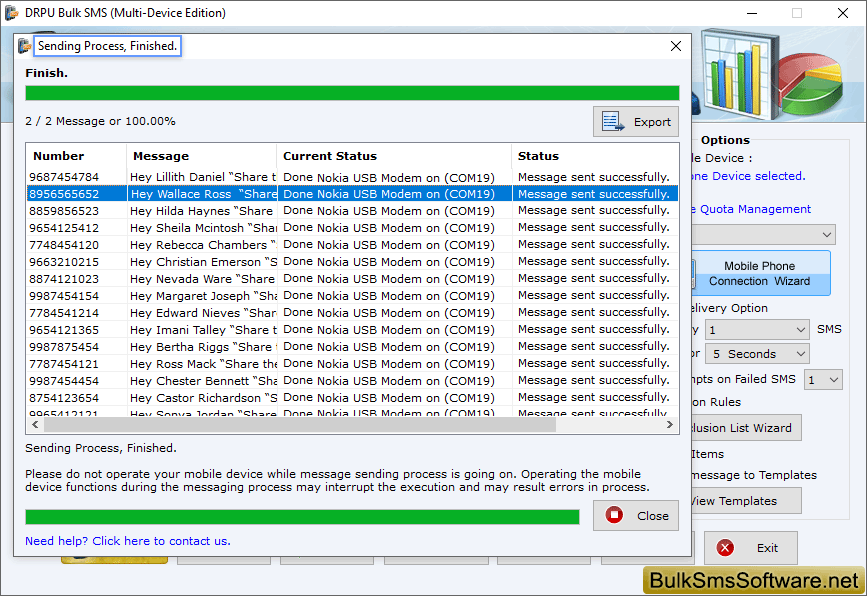Select row with number 7784541214

click(352, 313)
